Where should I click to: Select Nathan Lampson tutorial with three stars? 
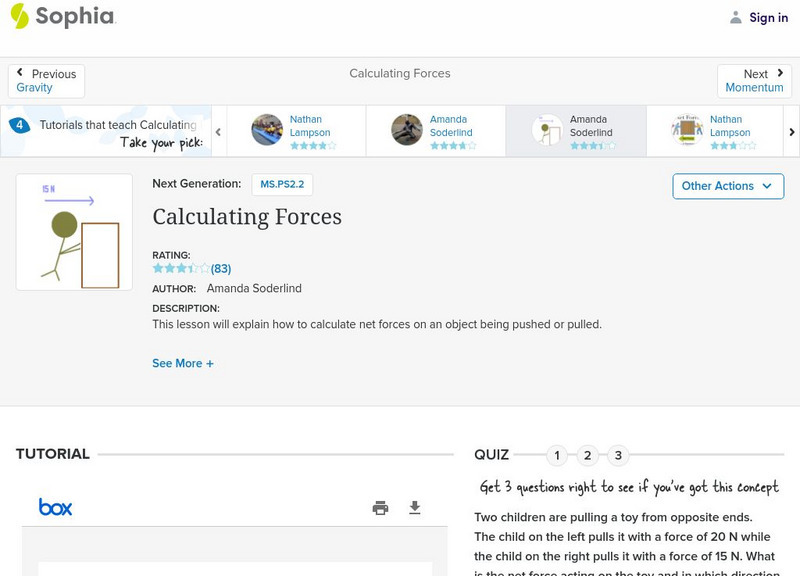click(715, 132)
